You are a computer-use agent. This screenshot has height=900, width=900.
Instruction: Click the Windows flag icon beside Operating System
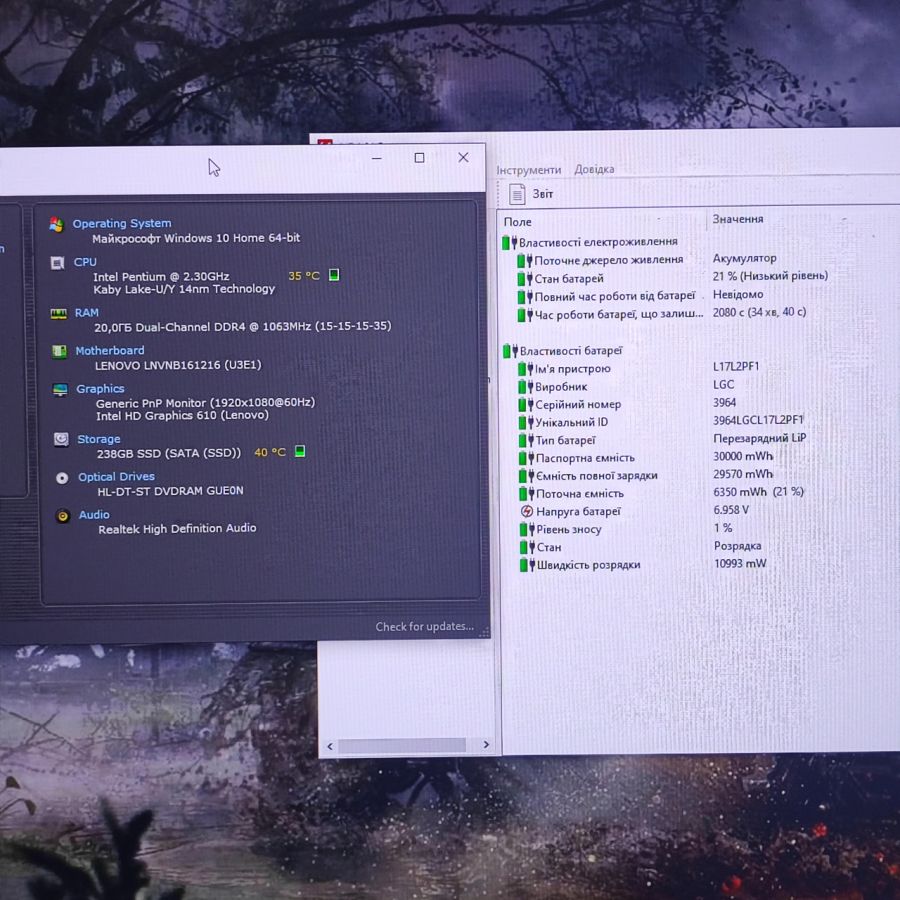56,224
